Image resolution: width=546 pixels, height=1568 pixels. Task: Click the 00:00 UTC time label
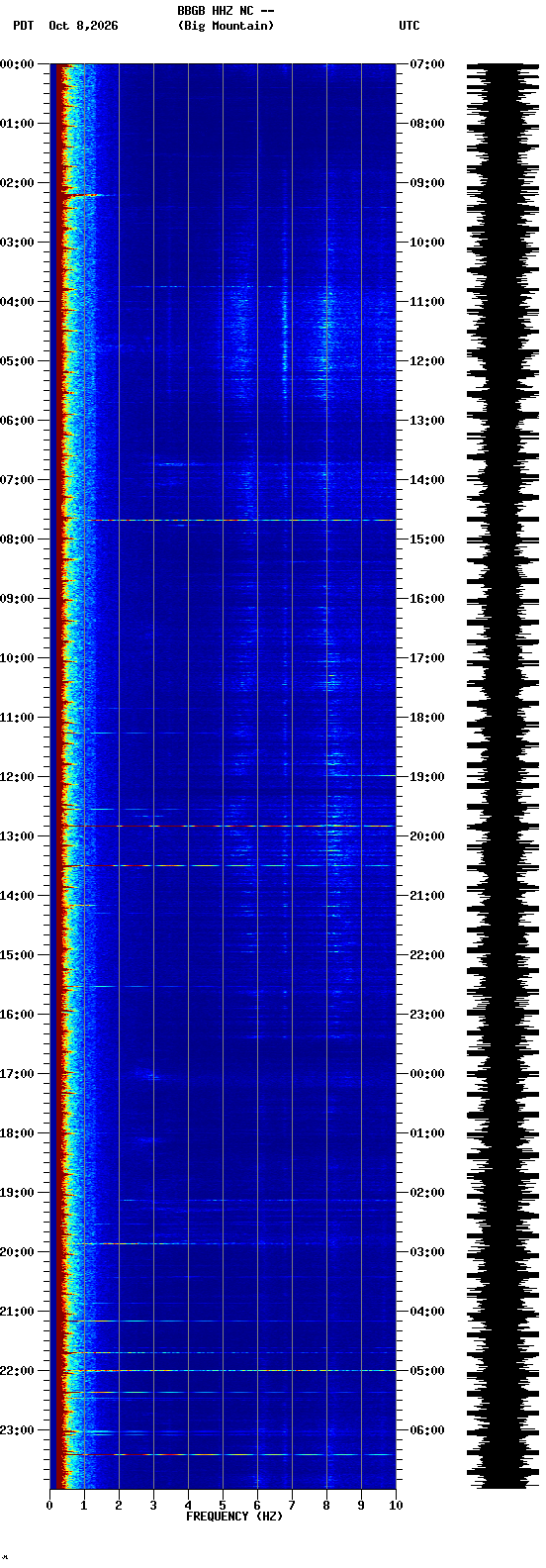click(427, 1074)
